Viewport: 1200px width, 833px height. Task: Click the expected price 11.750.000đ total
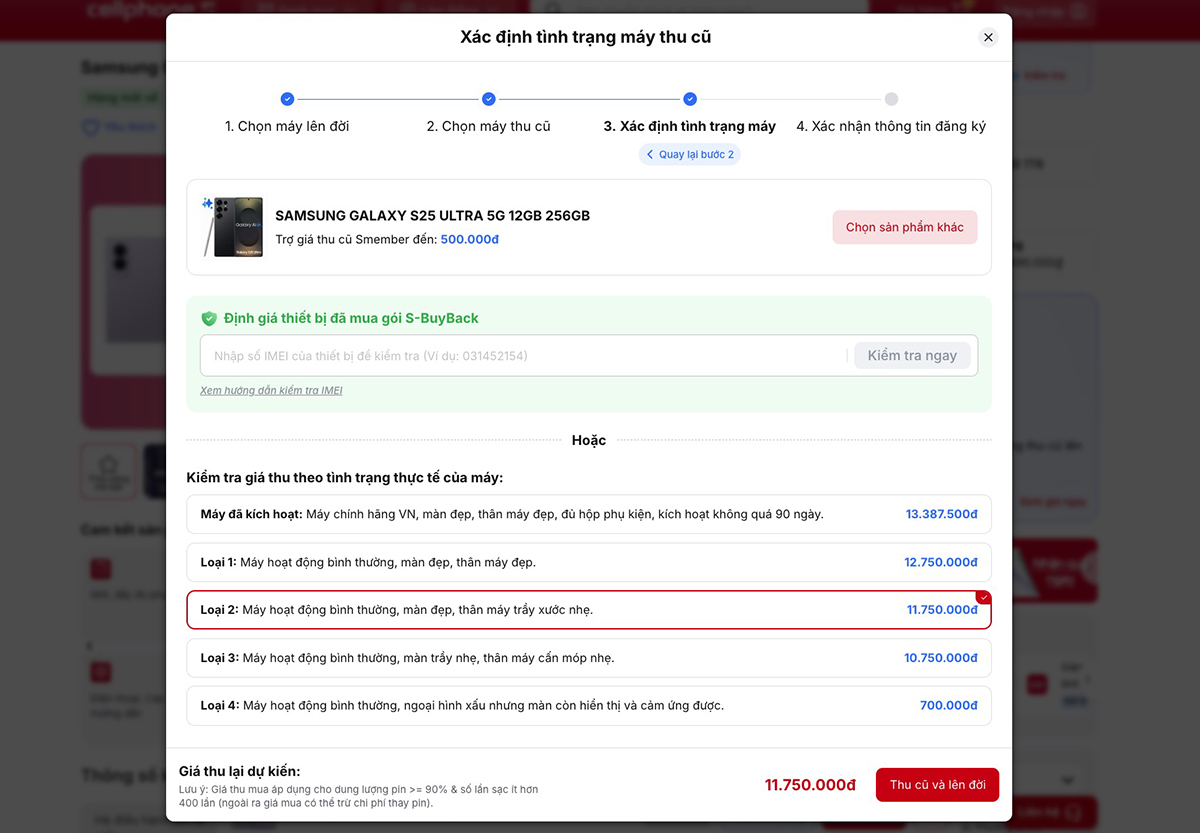coord(810,785)
